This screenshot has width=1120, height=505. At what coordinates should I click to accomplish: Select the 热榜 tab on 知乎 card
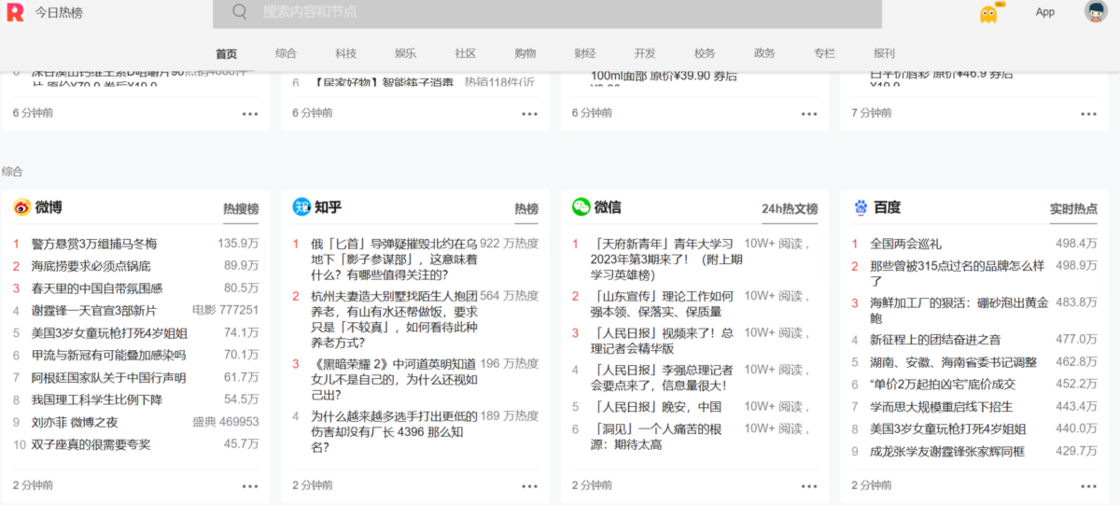pyautogui.click(x=526, y=209)
